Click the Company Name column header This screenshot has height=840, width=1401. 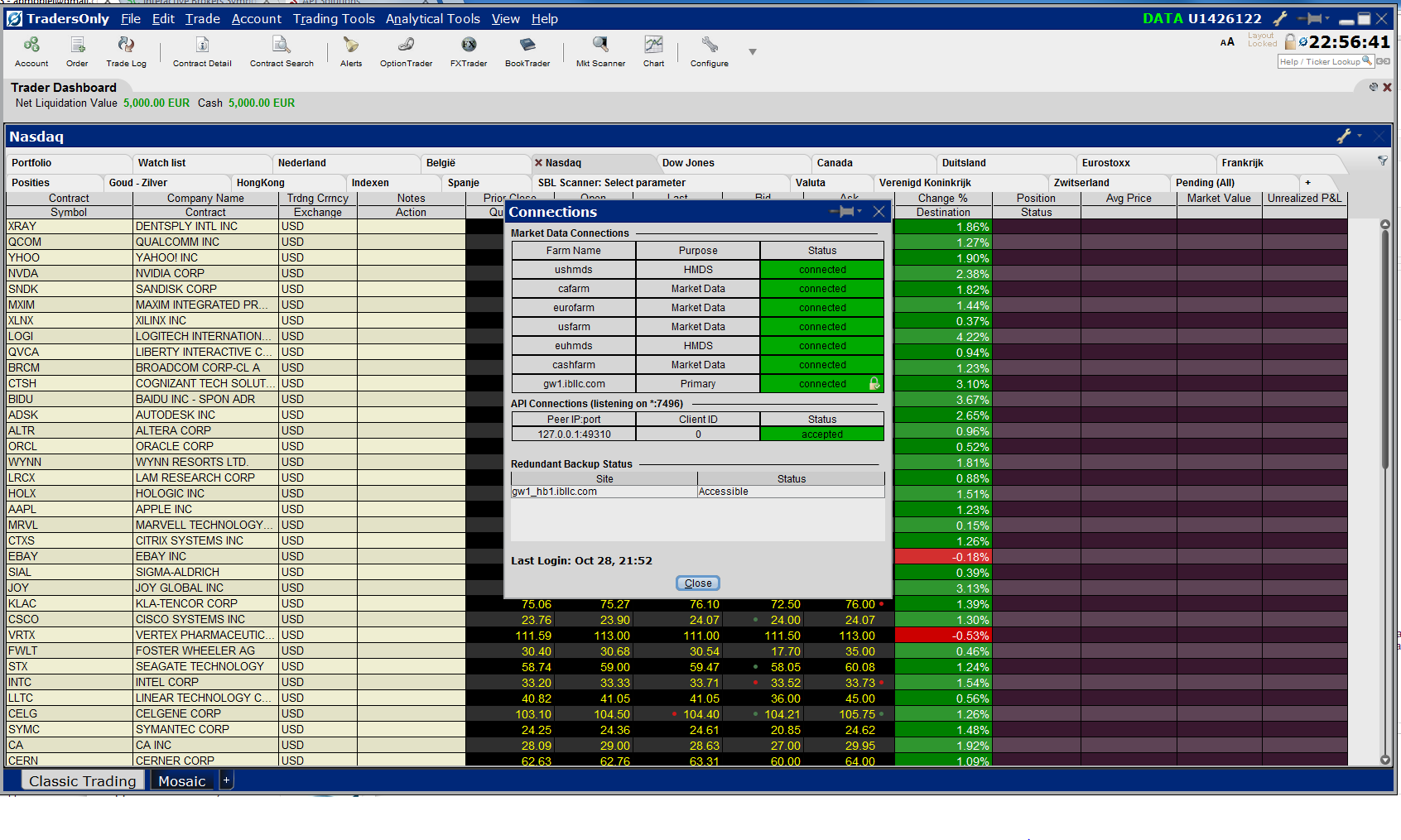(205, 198)
